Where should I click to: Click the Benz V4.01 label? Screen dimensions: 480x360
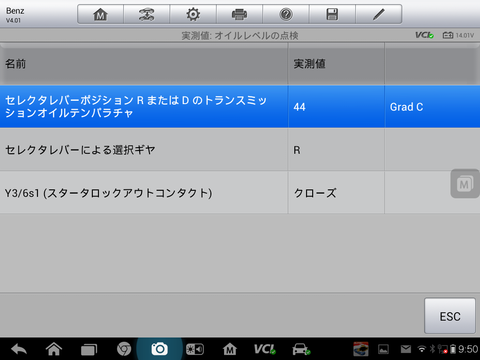(x=15, y=15)
